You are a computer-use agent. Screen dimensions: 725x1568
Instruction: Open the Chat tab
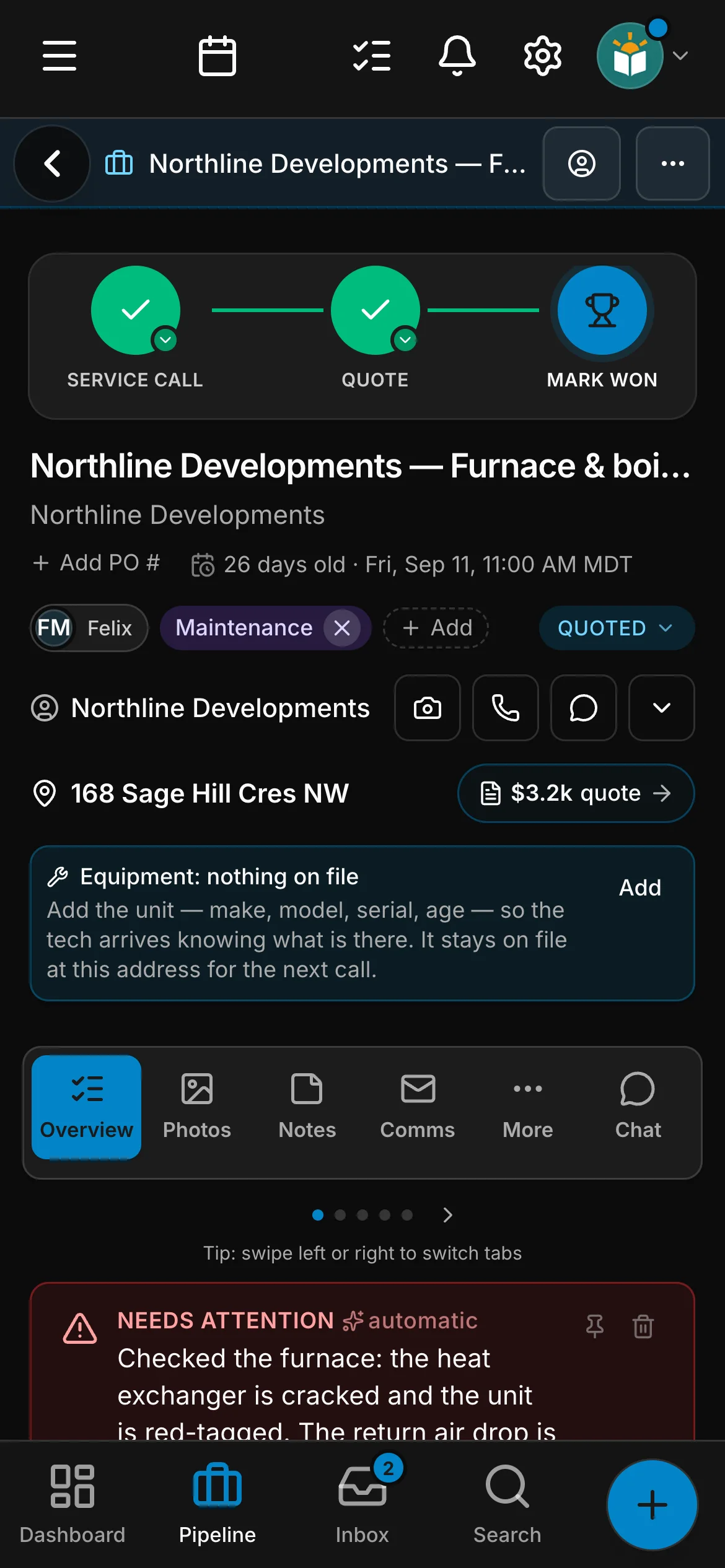(x=638, y=1107)
